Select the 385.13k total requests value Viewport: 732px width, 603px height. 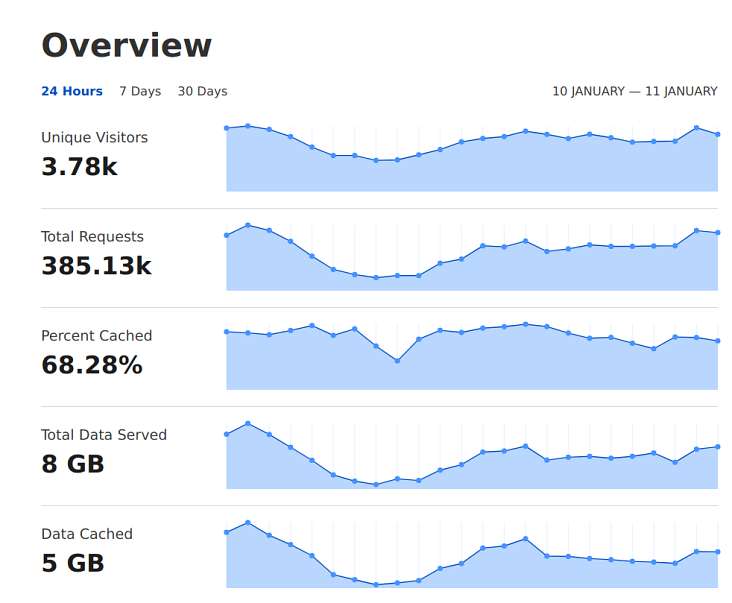[x=97, y=266]
